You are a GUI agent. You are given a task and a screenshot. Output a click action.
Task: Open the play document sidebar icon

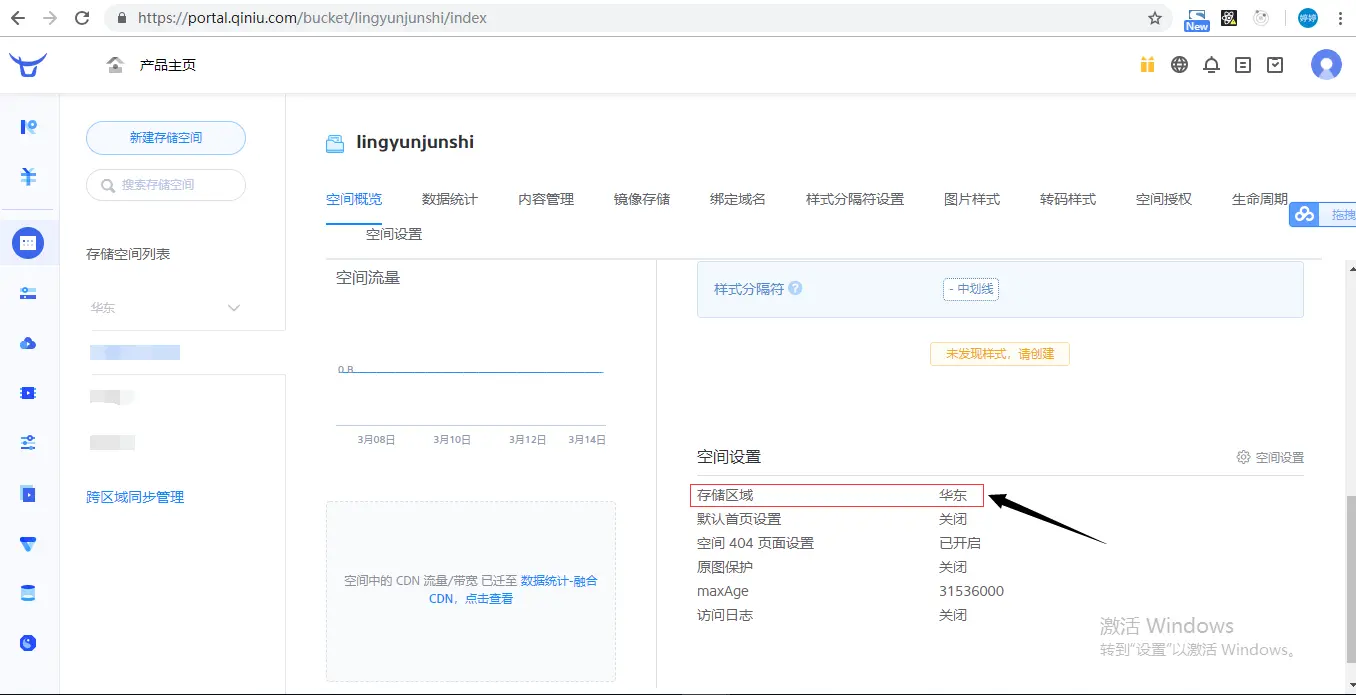(x=28, y=493)
